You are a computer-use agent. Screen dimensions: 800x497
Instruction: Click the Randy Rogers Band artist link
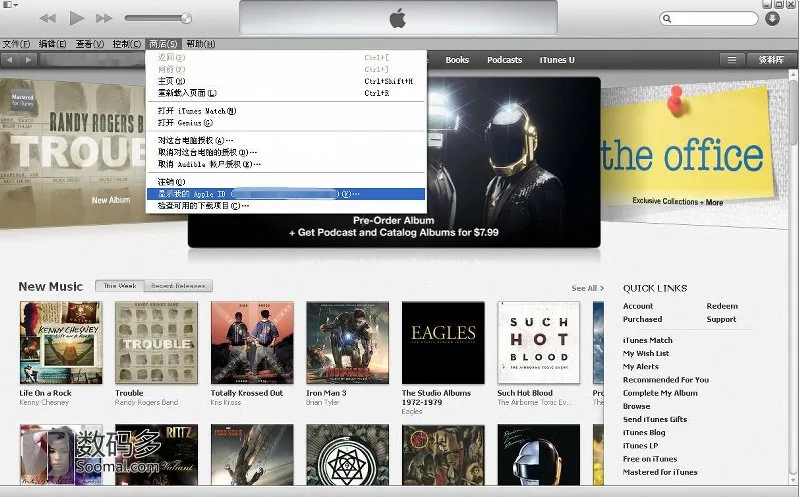point(146,403)
